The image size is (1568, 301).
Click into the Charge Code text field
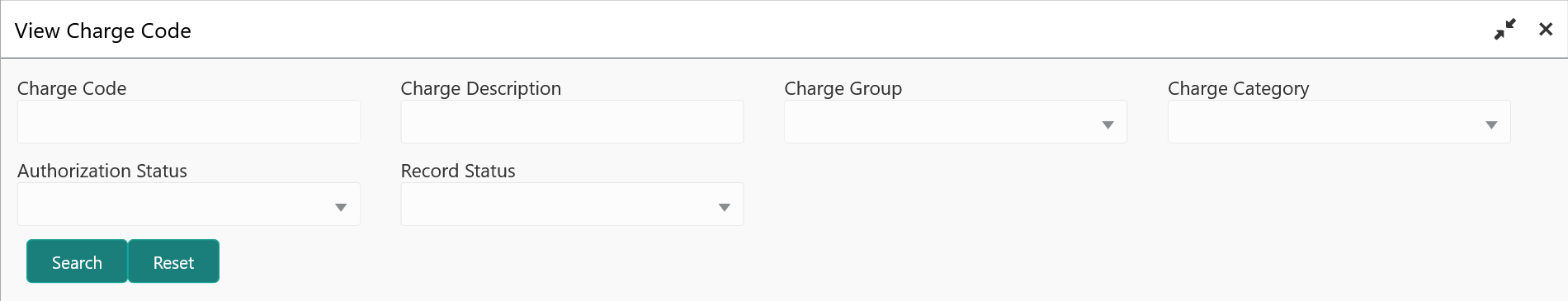coord(189,122)
